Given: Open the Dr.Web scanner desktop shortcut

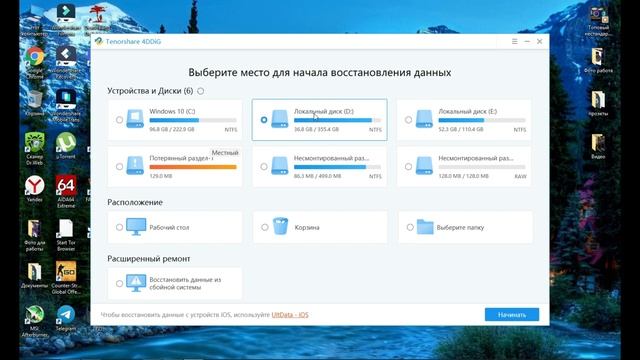Looking at the screenshot, I should click(35, 143).
